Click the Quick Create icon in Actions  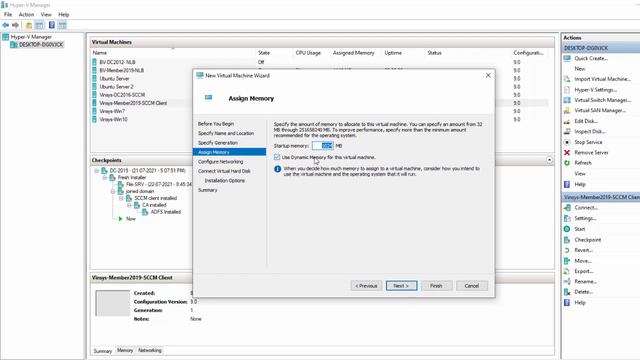pyautogui.click(x=567, y=58)
